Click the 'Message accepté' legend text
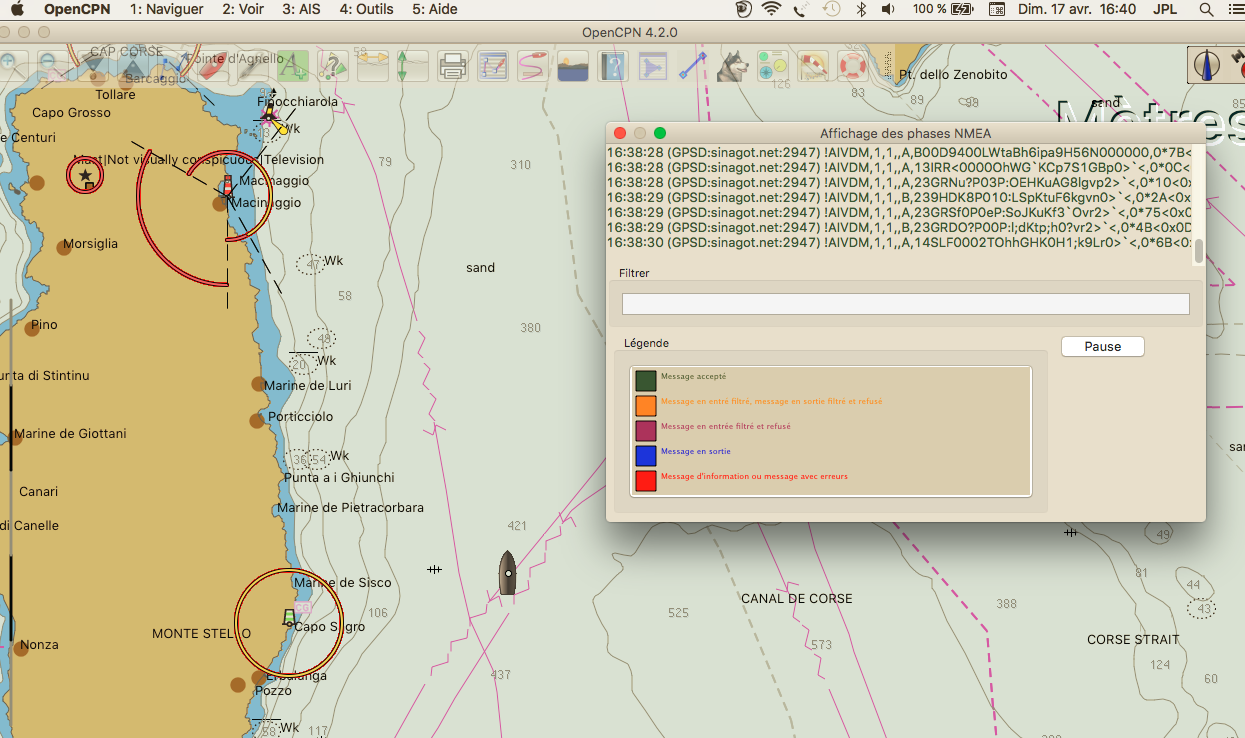Image resolution: width=1245 pixels, height=738 pixels. point(693,377)
